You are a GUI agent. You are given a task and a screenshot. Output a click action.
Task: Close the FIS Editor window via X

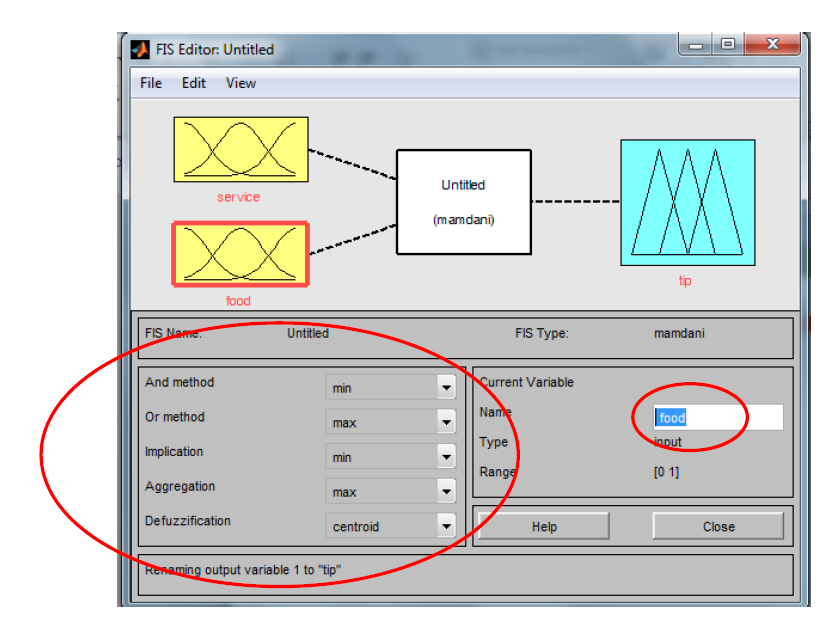click(772, 44)
